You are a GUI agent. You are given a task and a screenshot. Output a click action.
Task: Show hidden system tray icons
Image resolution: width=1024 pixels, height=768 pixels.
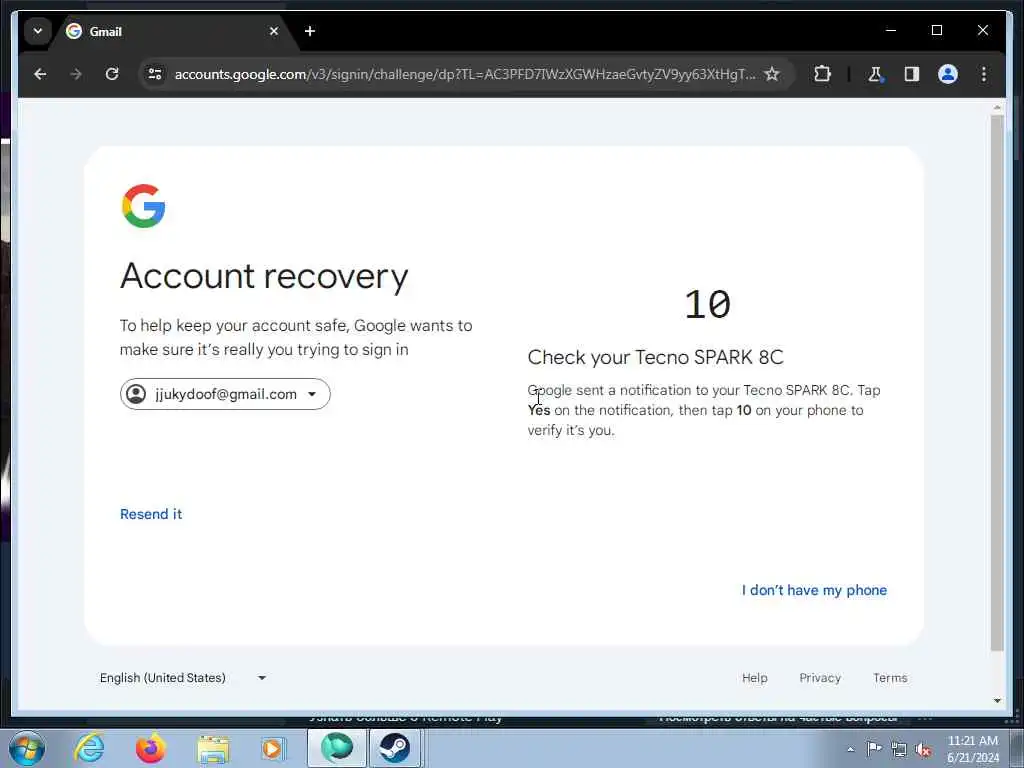point(850,750)
